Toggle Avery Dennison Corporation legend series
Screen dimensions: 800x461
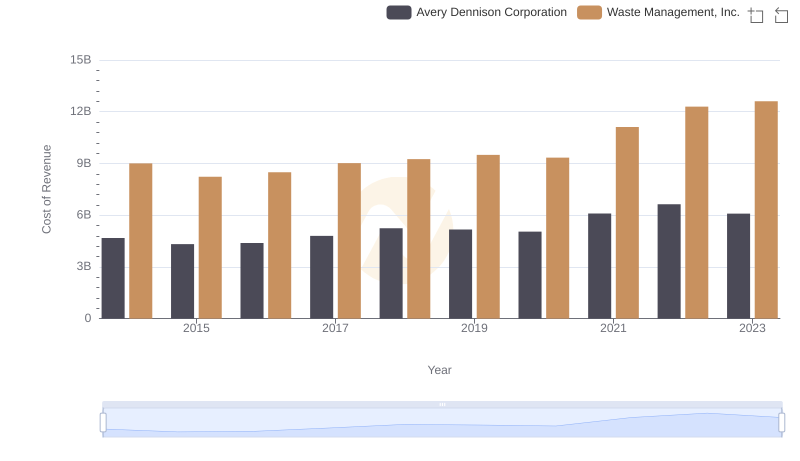pyautogui.click(x=477, y=12)
